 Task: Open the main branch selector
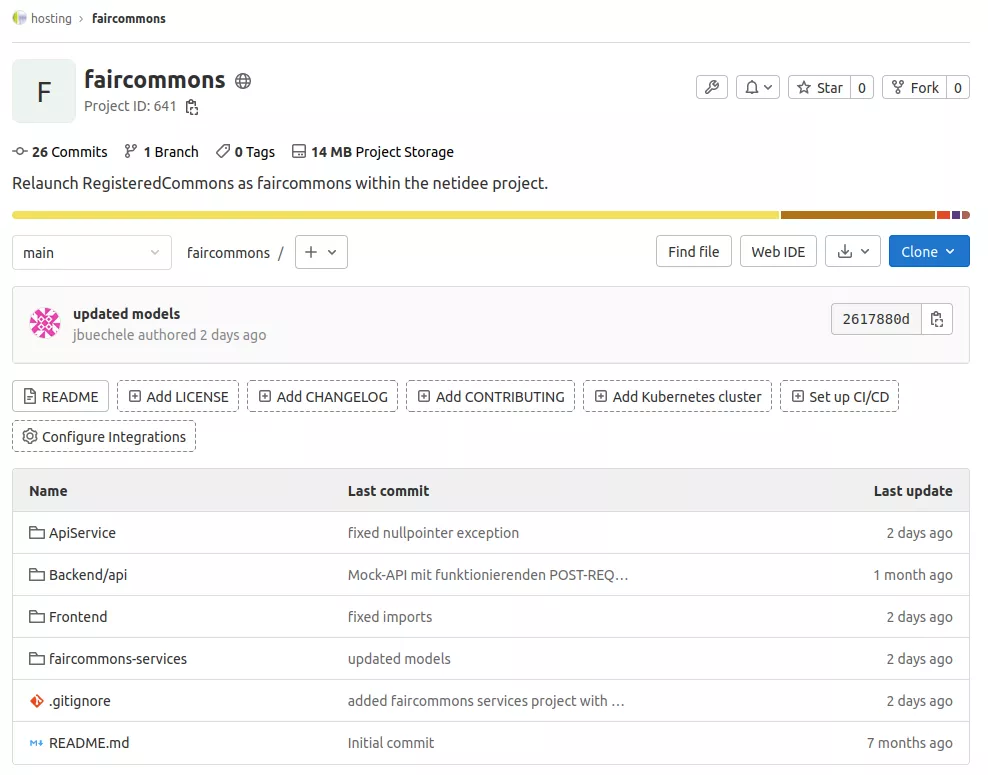[x=91, y=252]
